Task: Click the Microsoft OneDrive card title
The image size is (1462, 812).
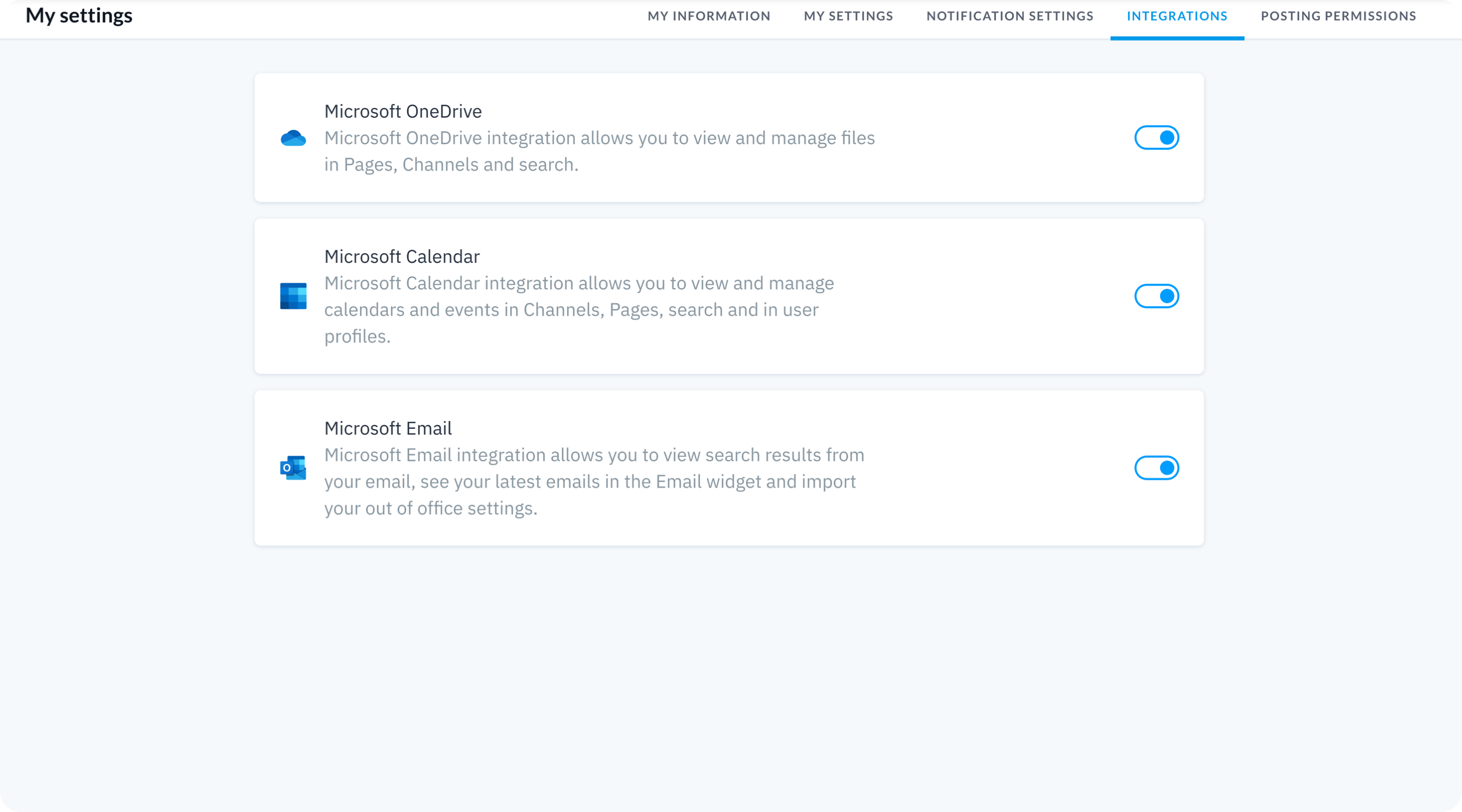Action: pyautogui.click(x=403, y=111)
